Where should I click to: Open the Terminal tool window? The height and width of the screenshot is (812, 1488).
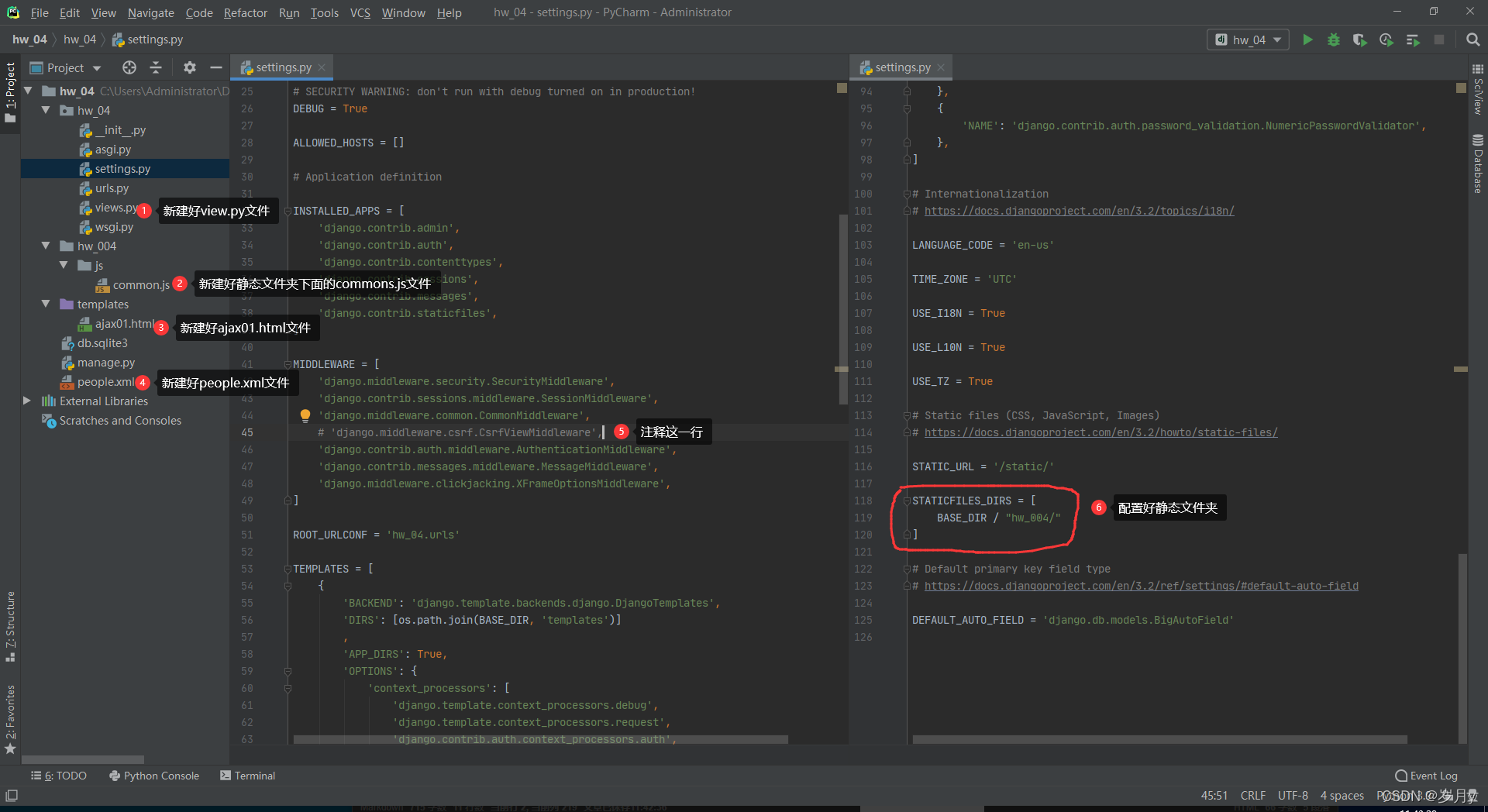(x=248, y=776)
